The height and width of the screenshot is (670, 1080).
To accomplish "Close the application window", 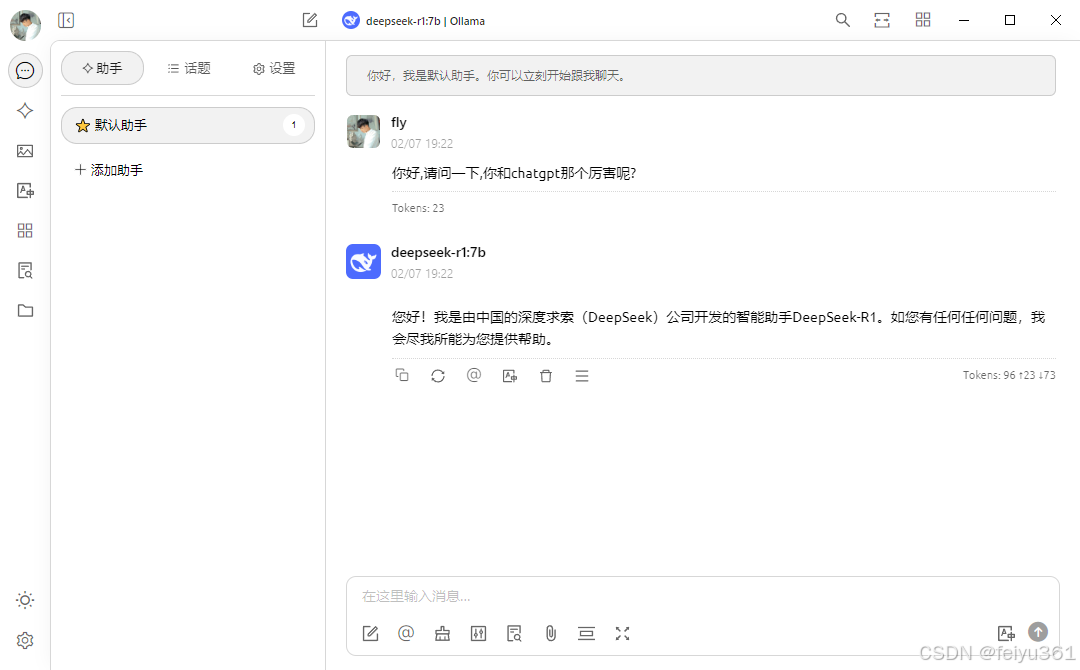I will point(1055,20).
